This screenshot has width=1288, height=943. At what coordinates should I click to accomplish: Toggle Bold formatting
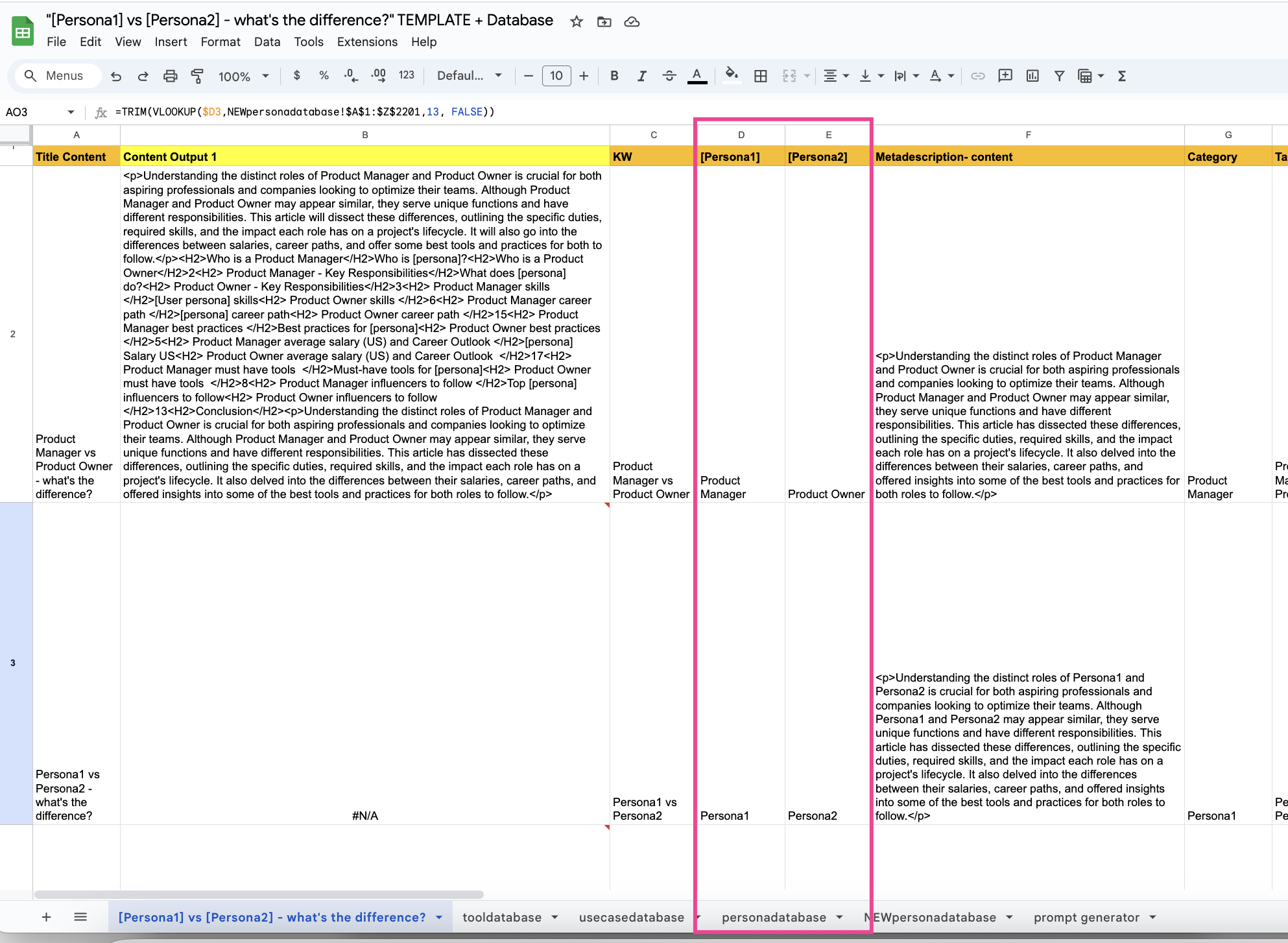pos(614,77)
